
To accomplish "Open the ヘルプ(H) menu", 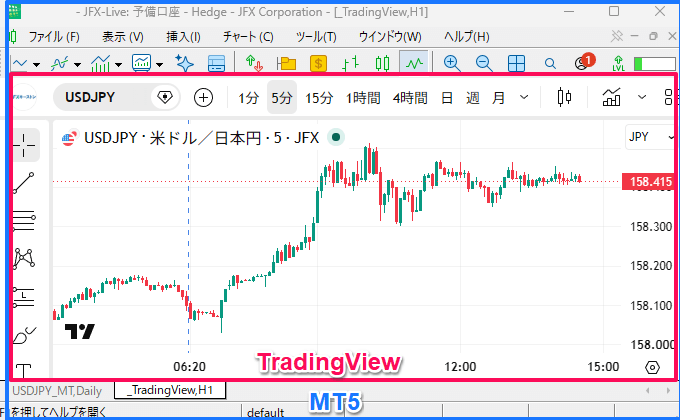I will tap(466, 37).
